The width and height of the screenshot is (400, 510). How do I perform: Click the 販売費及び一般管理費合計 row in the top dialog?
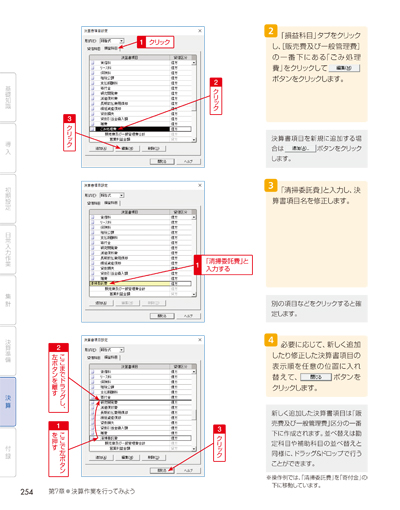tap(140, 134)
